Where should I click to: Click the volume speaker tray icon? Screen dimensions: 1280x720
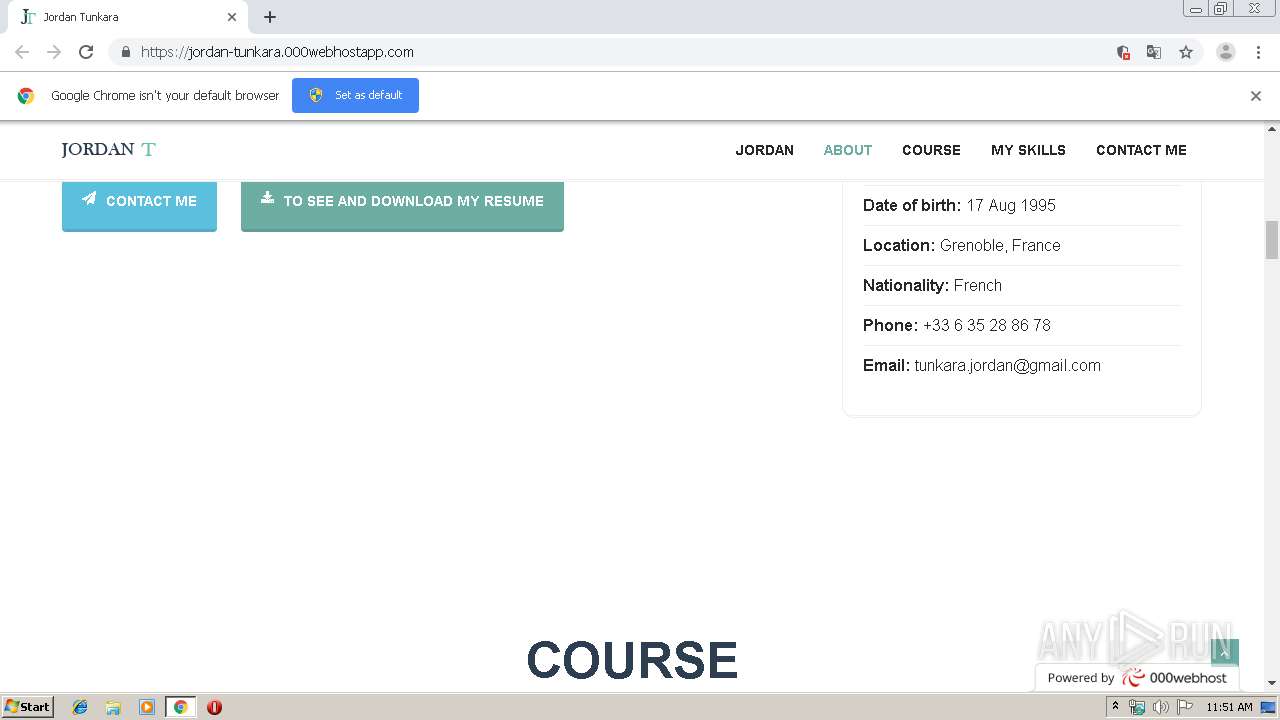click(1160, 707)
